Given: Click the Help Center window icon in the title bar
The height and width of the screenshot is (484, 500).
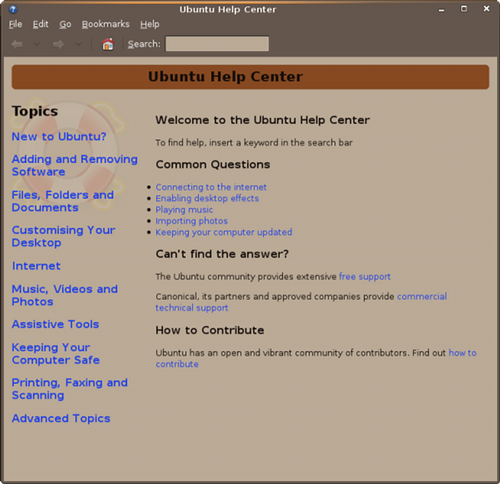Looking at the screenshot, I should pos(13,9).
